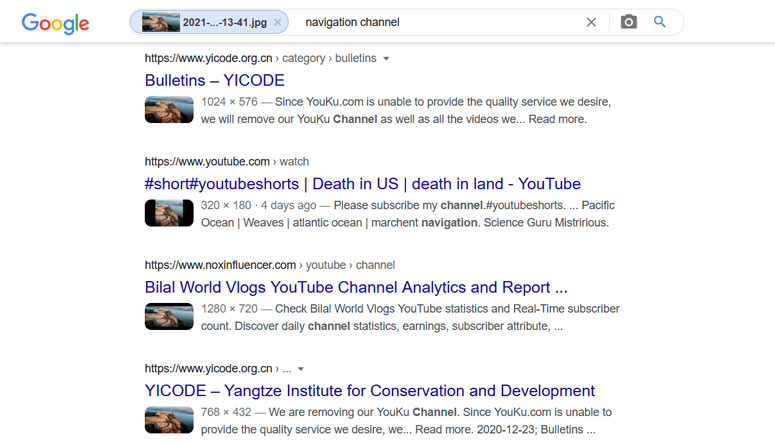
Task: Open search by image camera icon
Action: [x=629, y=22]
